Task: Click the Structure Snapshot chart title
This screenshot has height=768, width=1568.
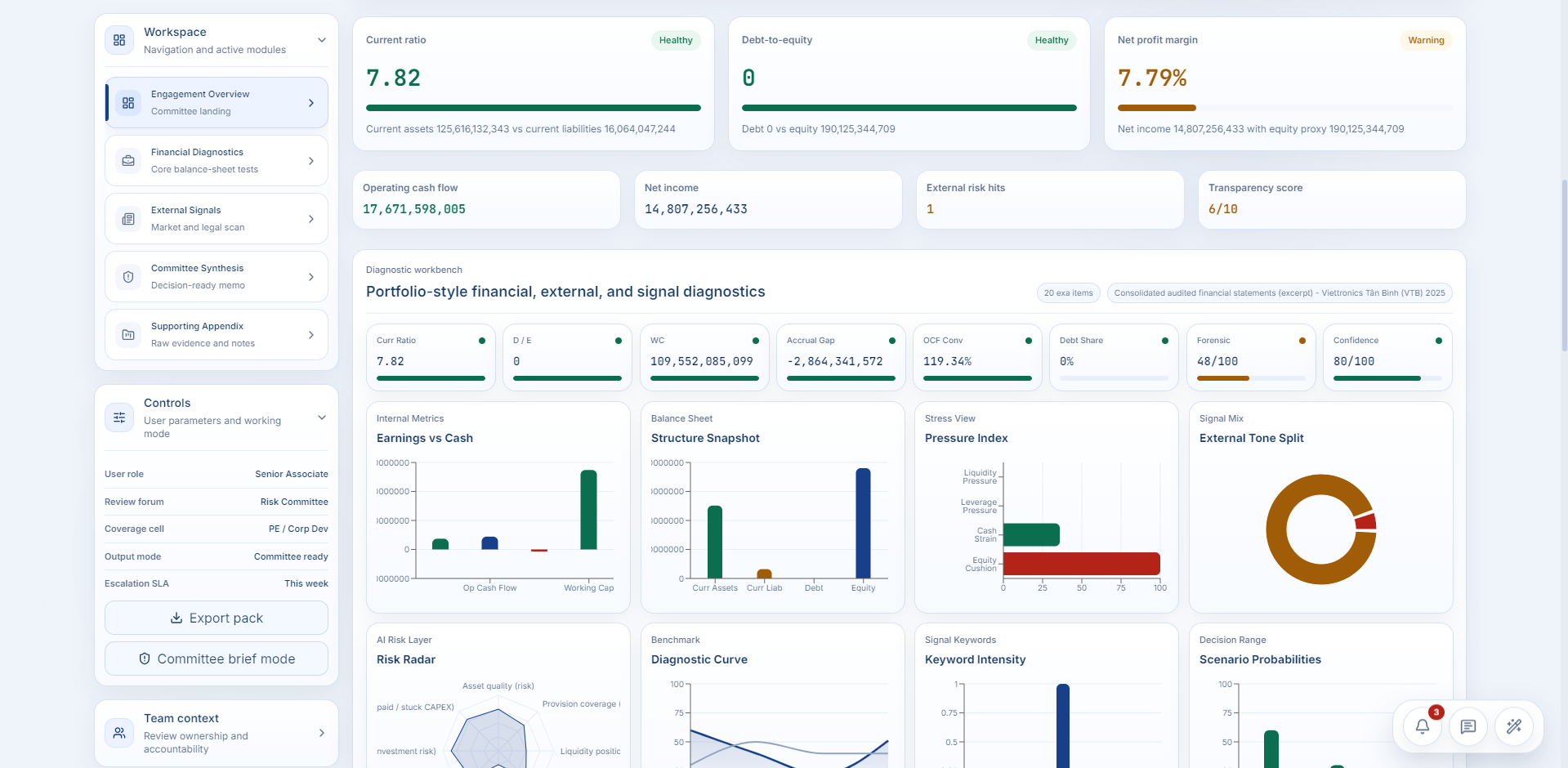Action: coord(705,438)
